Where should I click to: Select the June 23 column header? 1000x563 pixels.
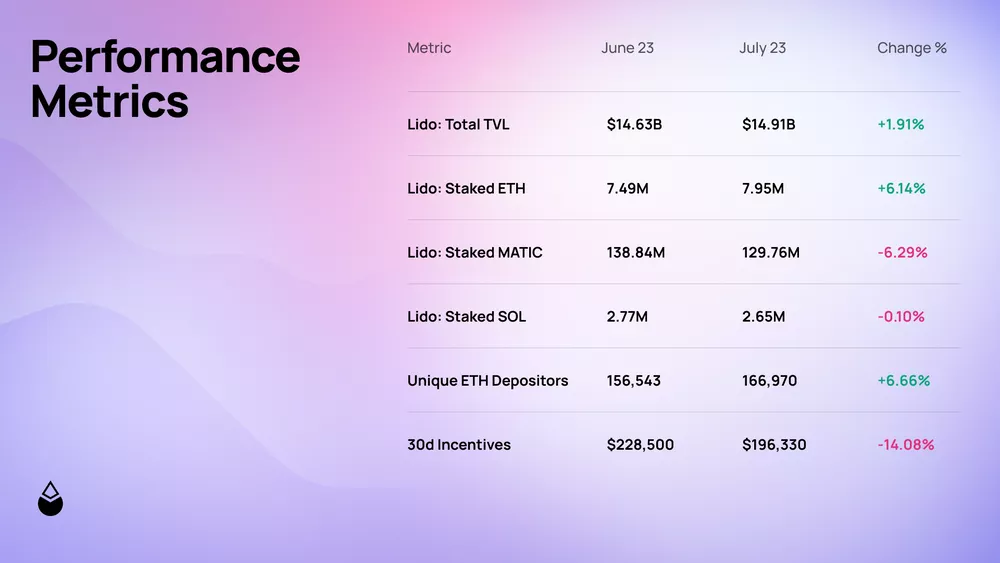point(627,48)
